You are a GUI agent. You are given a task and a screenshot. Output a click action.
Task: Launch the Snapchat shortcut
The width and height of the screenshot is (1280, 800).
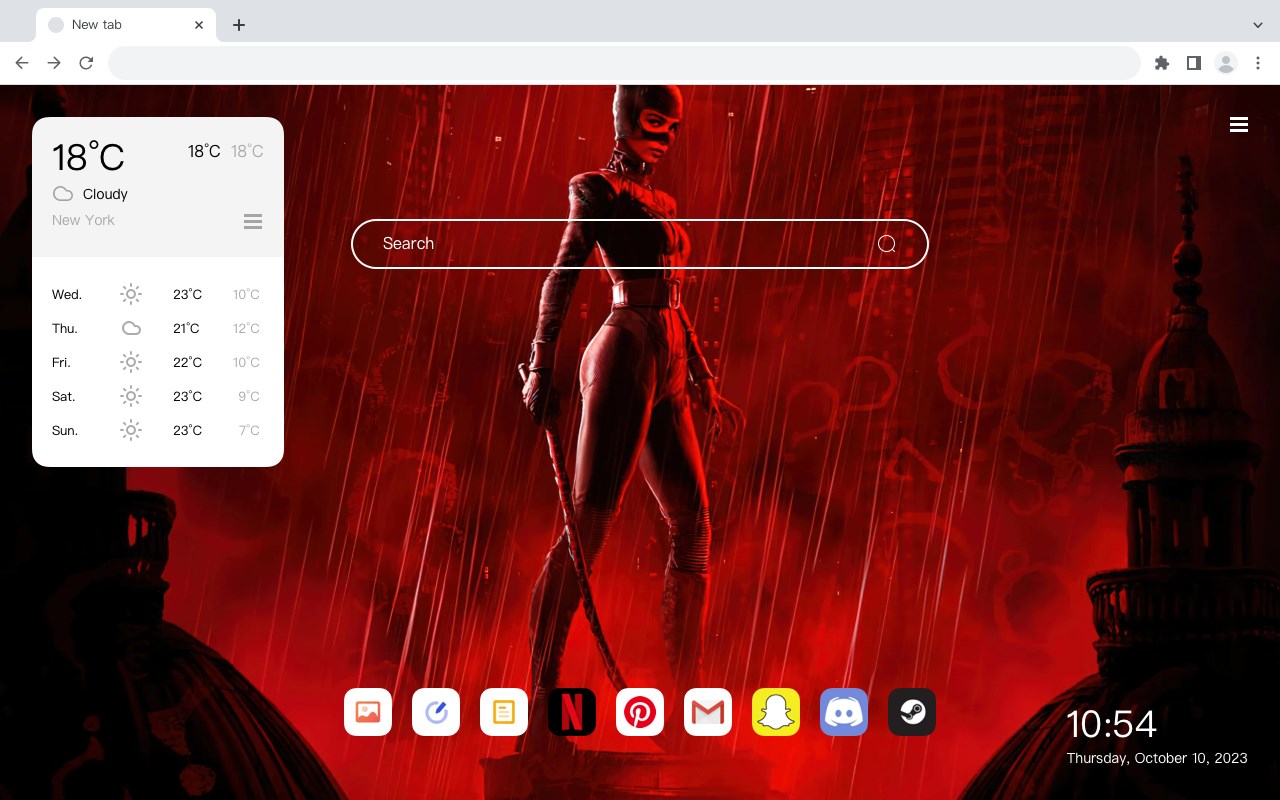point(776,712)
